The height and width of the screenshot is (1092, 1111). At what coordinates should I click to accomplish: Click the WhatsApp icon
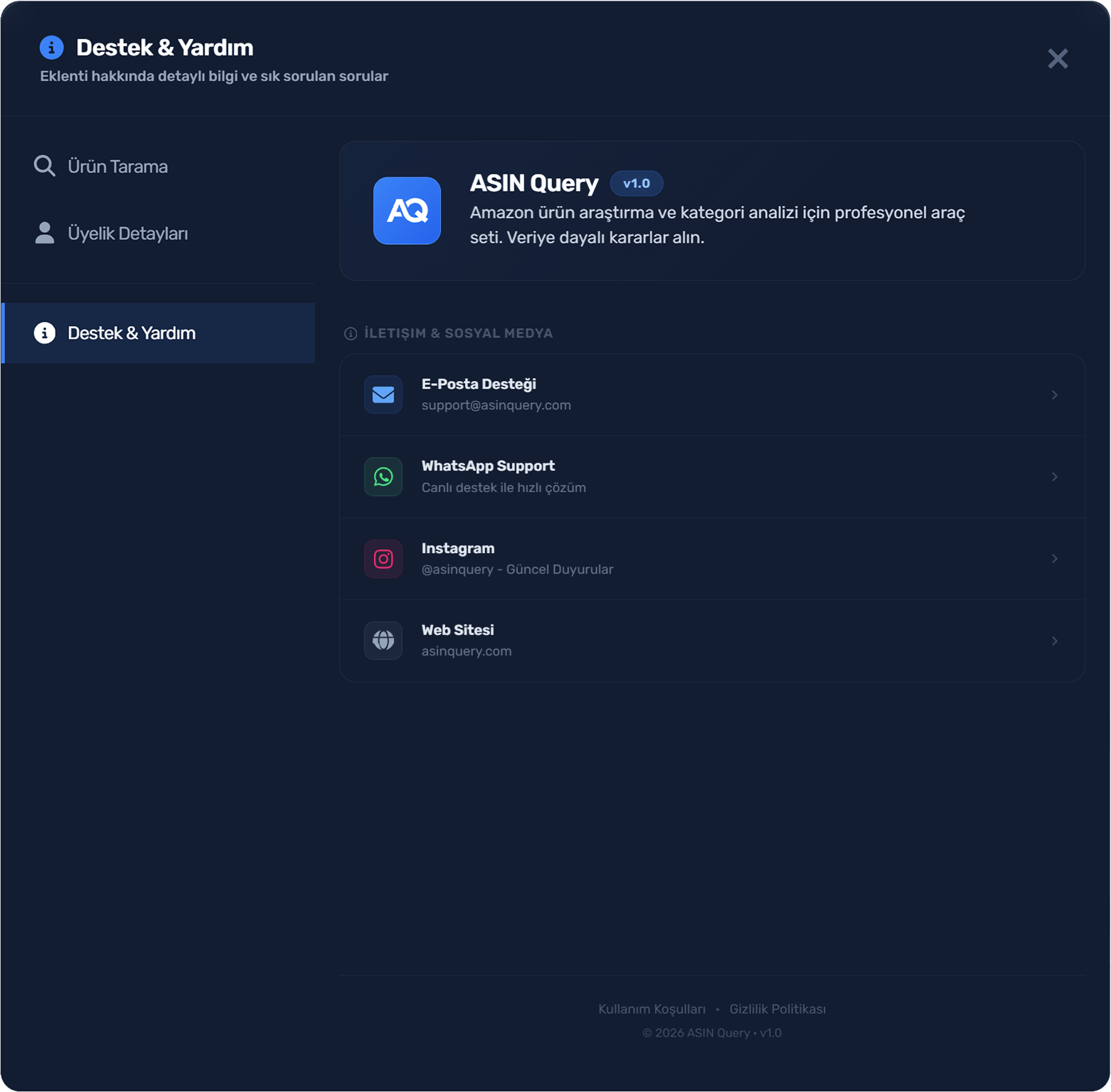[x=383, y=476]
